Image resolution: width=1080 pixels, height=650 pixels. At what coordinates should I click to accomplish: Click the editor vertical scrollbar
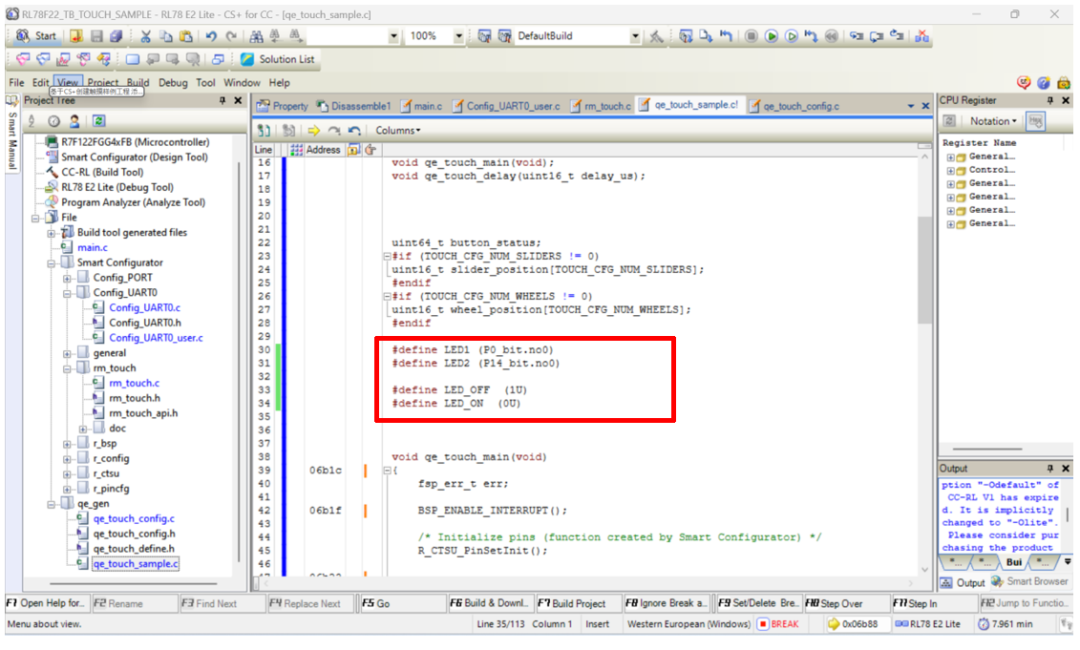924,300
